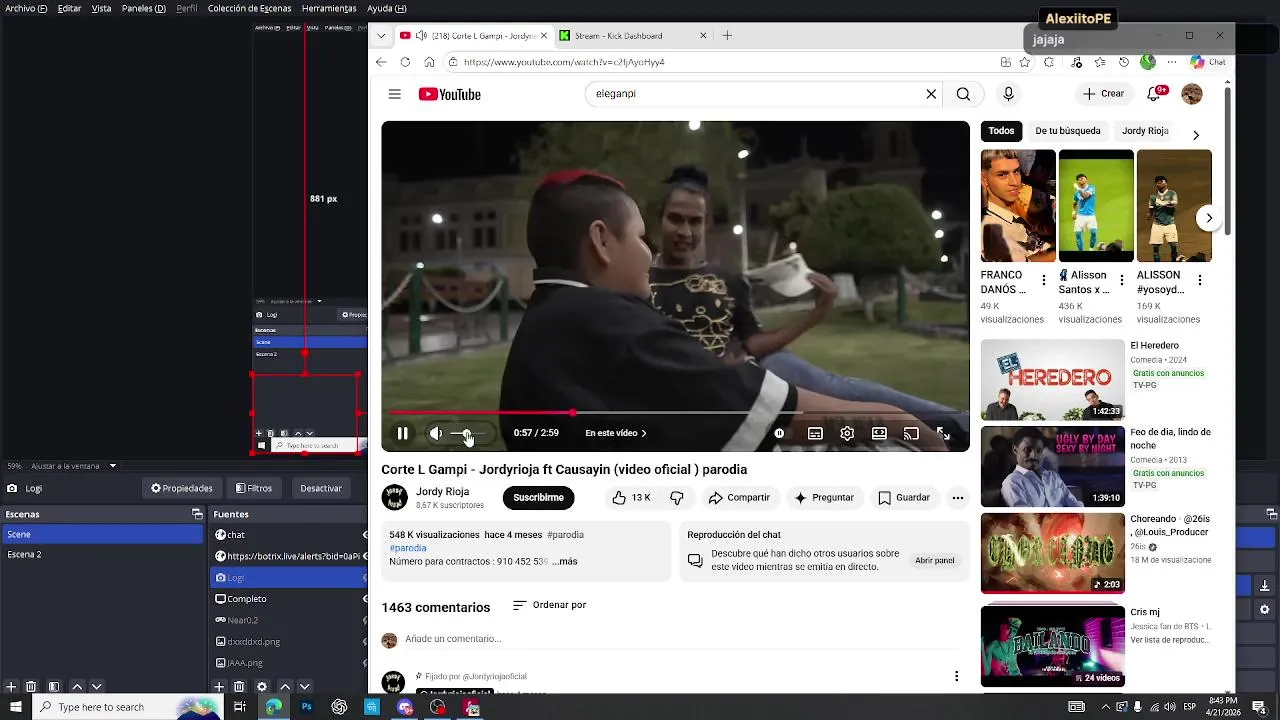This screenshot has width=1280, height=720.
Task: Switch to theater mode view
Action: point(879,433)
